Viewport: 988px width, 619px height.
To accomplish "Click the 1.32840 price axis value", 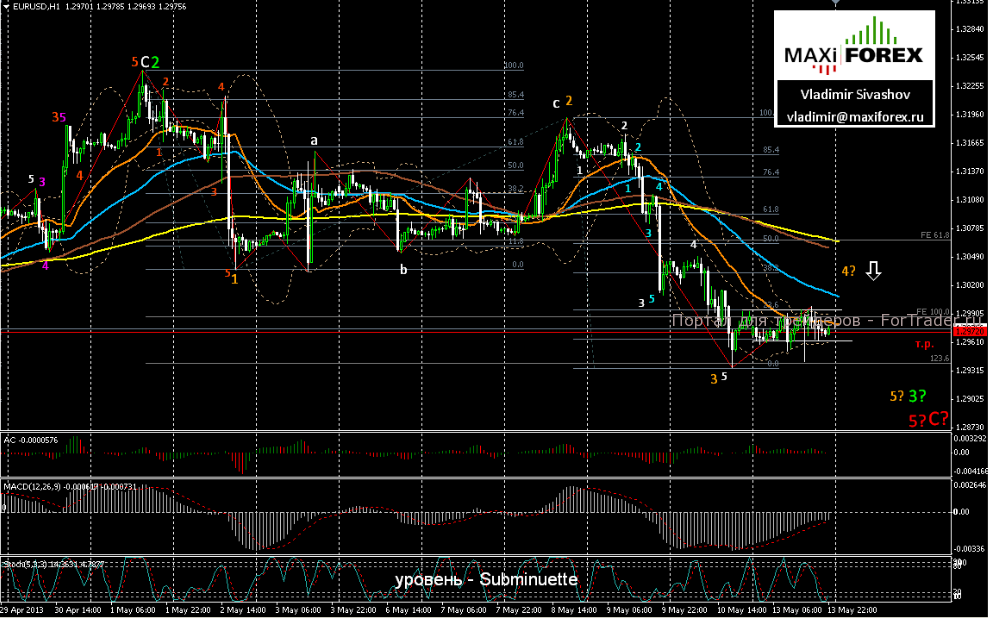I will 970,29.
